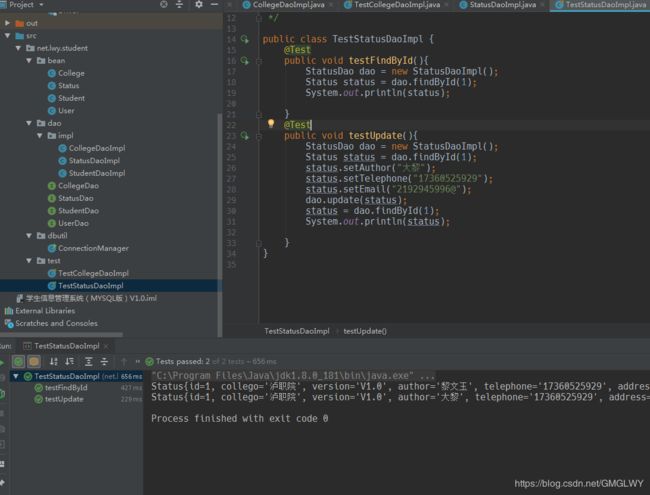
Task: Click StudentDao in project tree
Action: (x=78, y=211)
